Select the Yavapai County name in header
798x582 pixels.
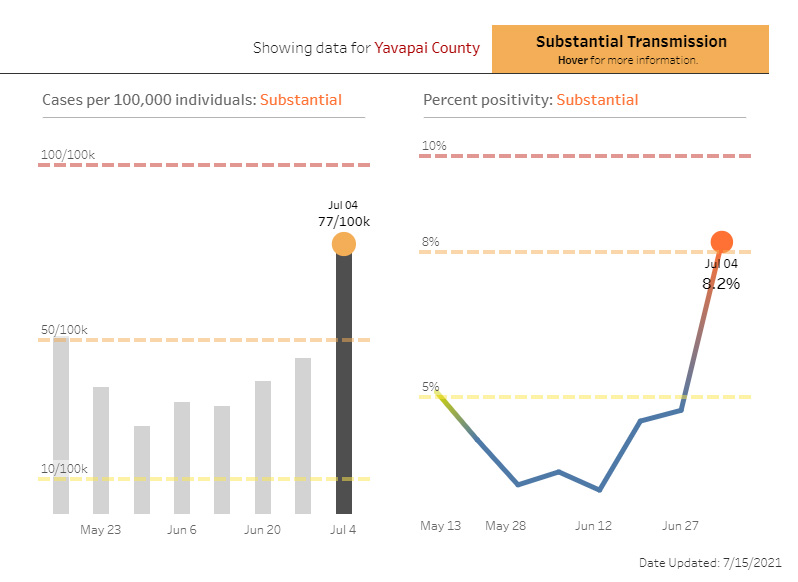tap(427, 48)
